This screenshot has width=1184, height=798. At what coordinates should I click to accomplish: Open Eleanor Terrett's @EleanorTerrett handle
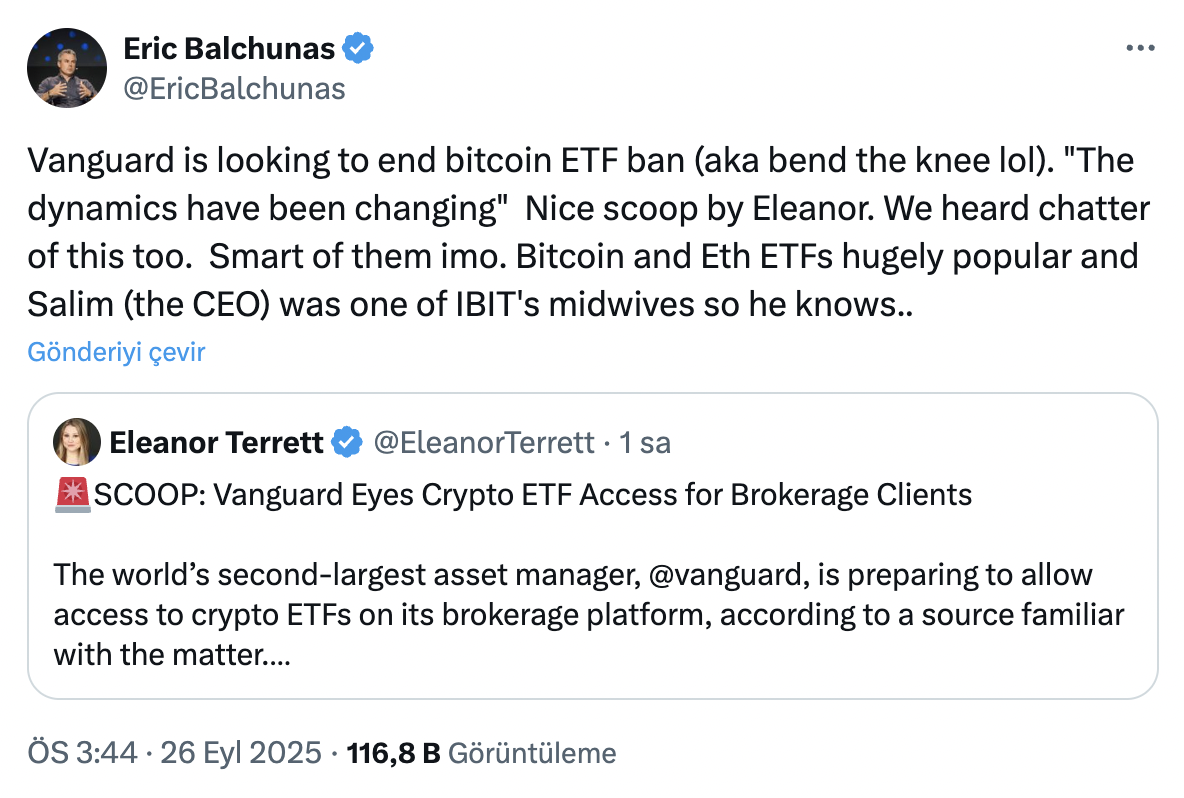pos(487,442)
